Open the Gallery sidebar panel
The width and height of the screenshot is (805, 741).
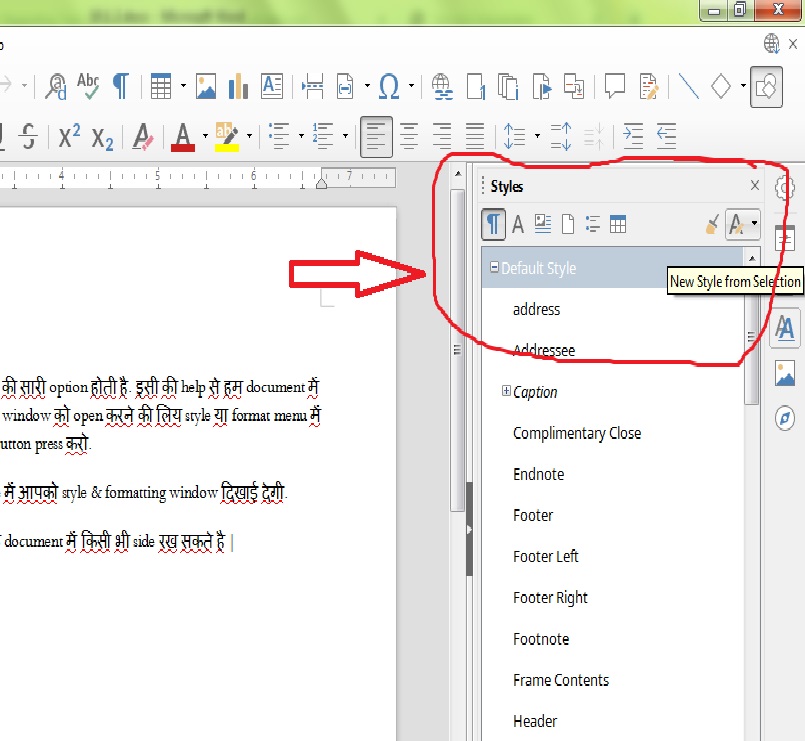(785, 373)
